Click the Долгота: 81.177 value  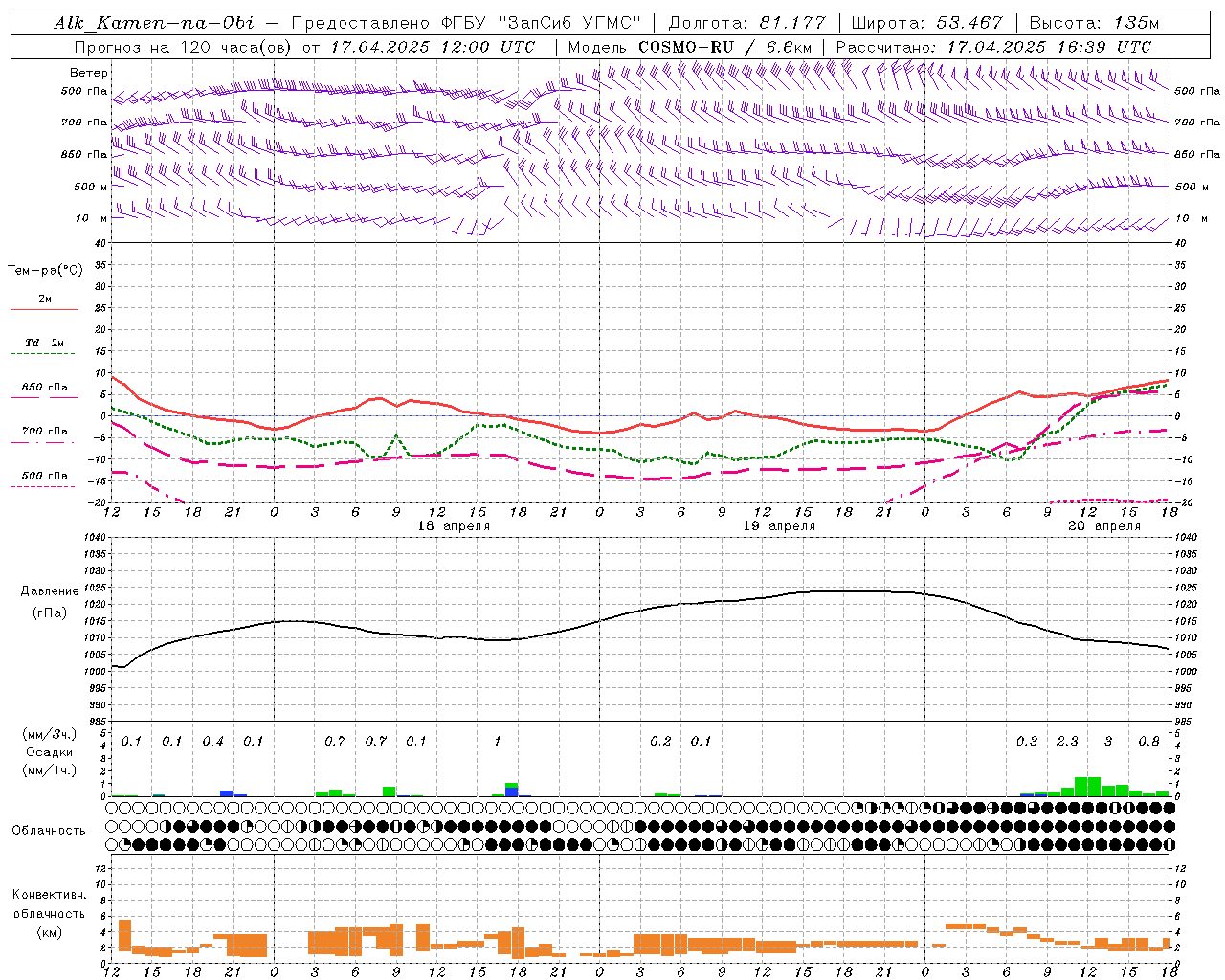click(x=746, y=23)
